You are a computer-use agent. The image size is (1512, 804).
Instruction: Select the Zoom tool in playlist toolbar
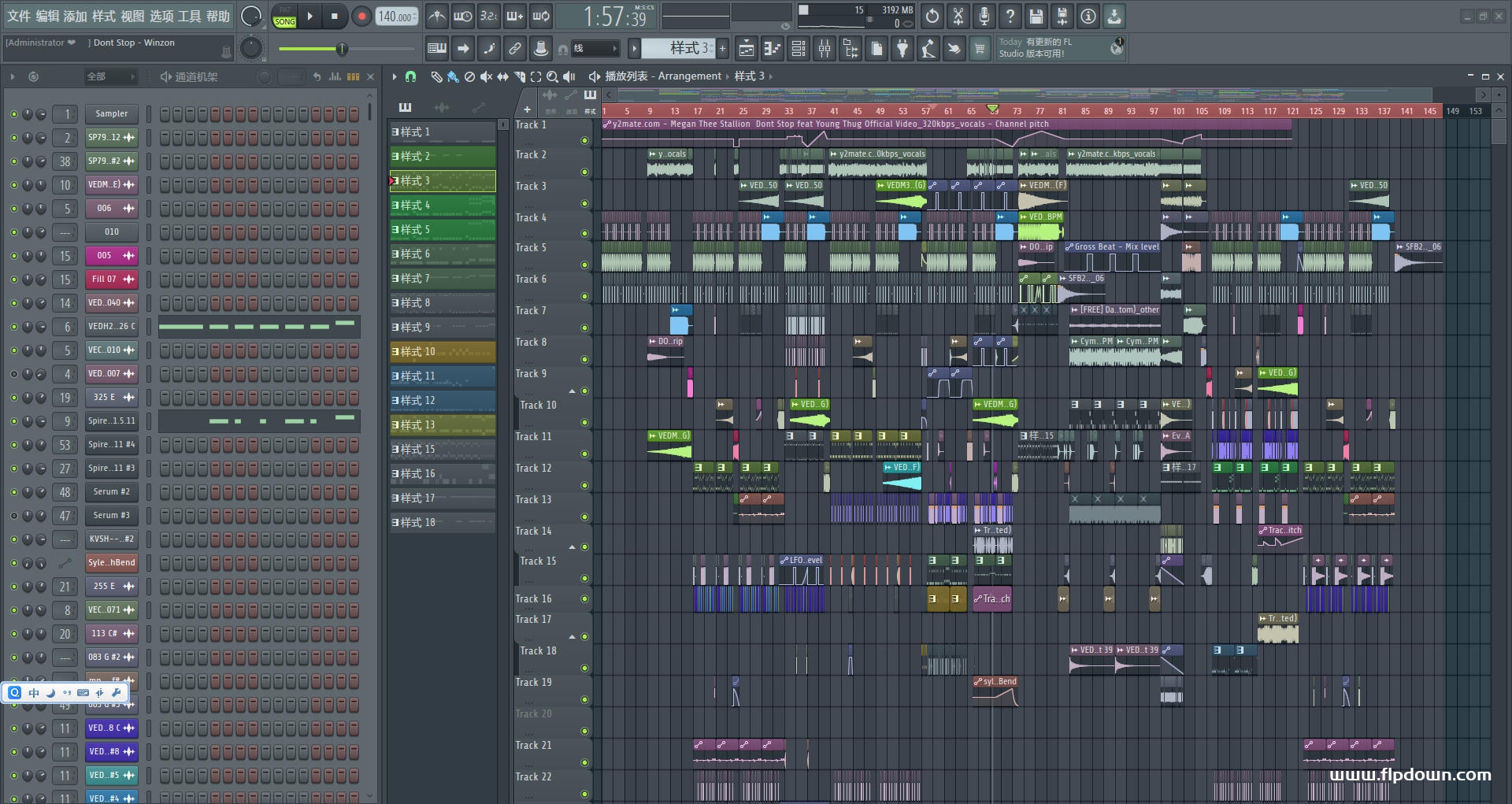pyautogui.click(x=552, y=76)
